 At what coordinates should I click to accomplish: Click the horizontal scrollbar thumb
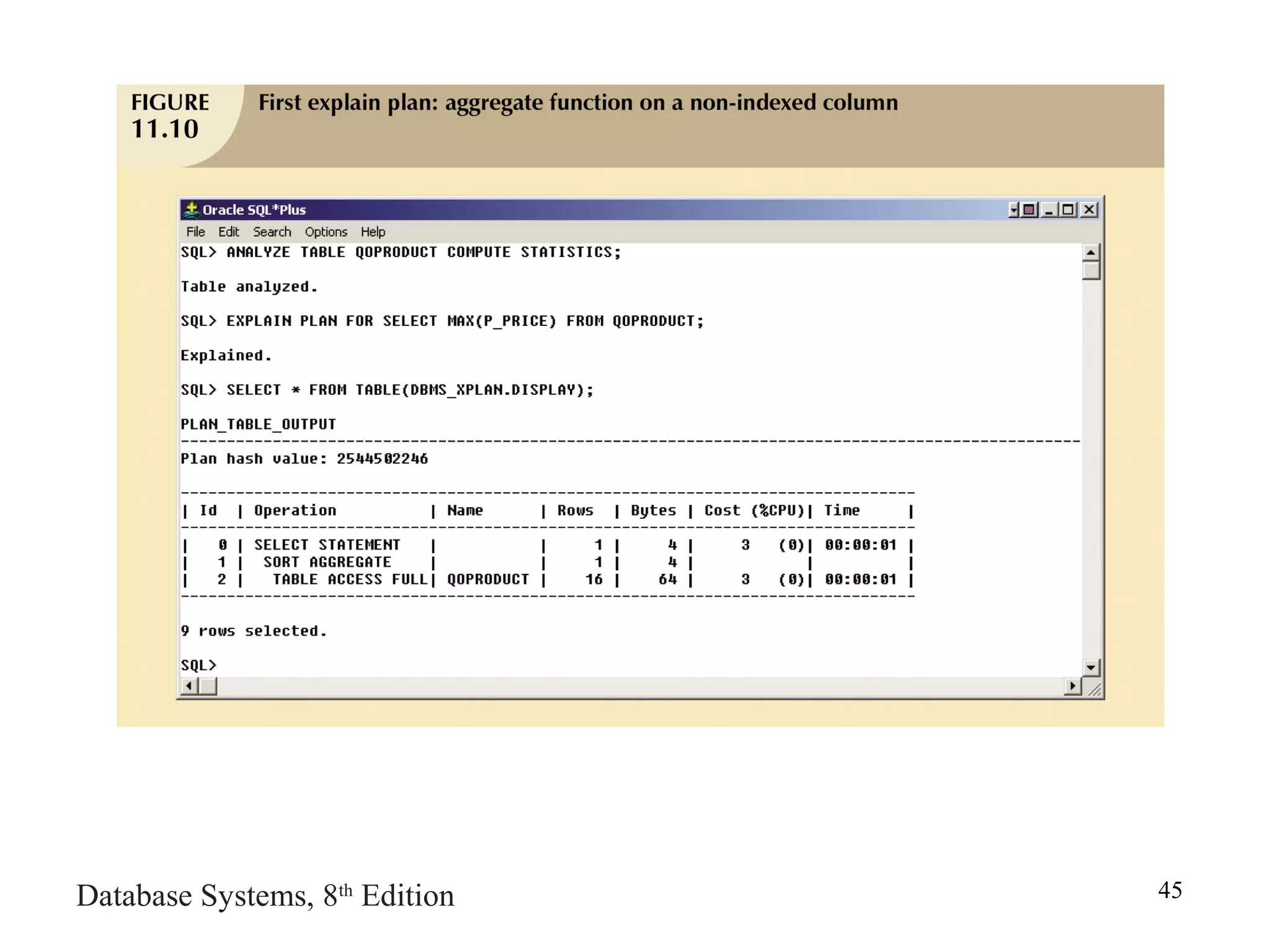[208, 686]
